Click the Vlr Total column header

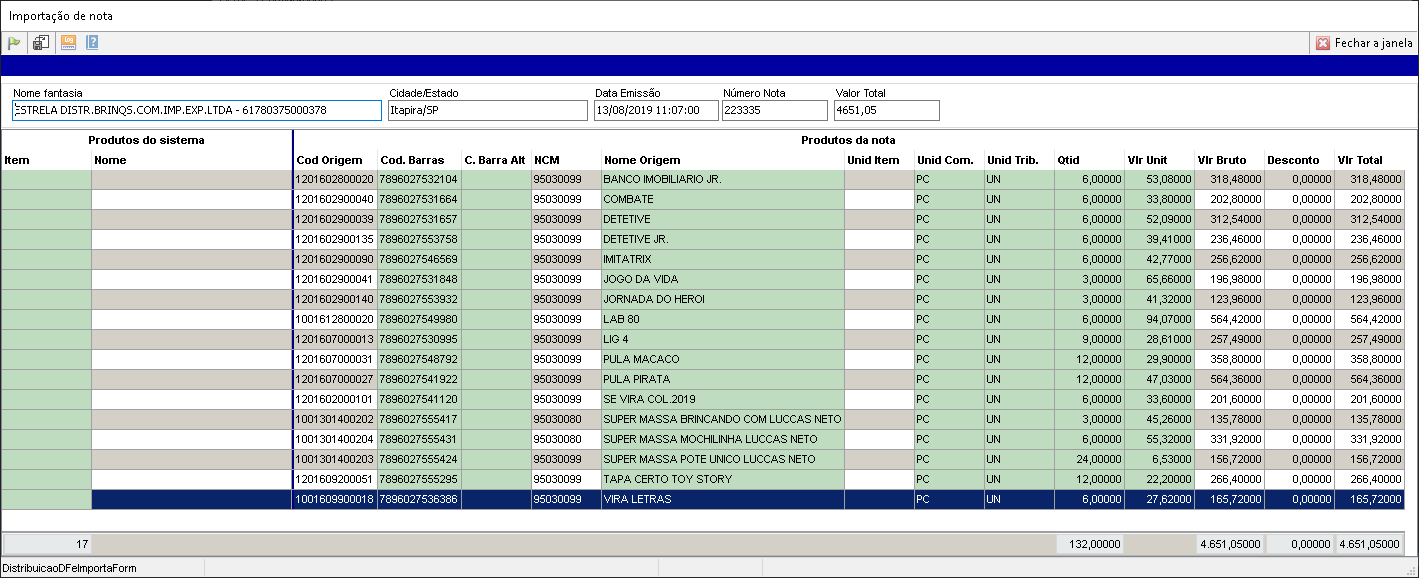point(1359,160)
